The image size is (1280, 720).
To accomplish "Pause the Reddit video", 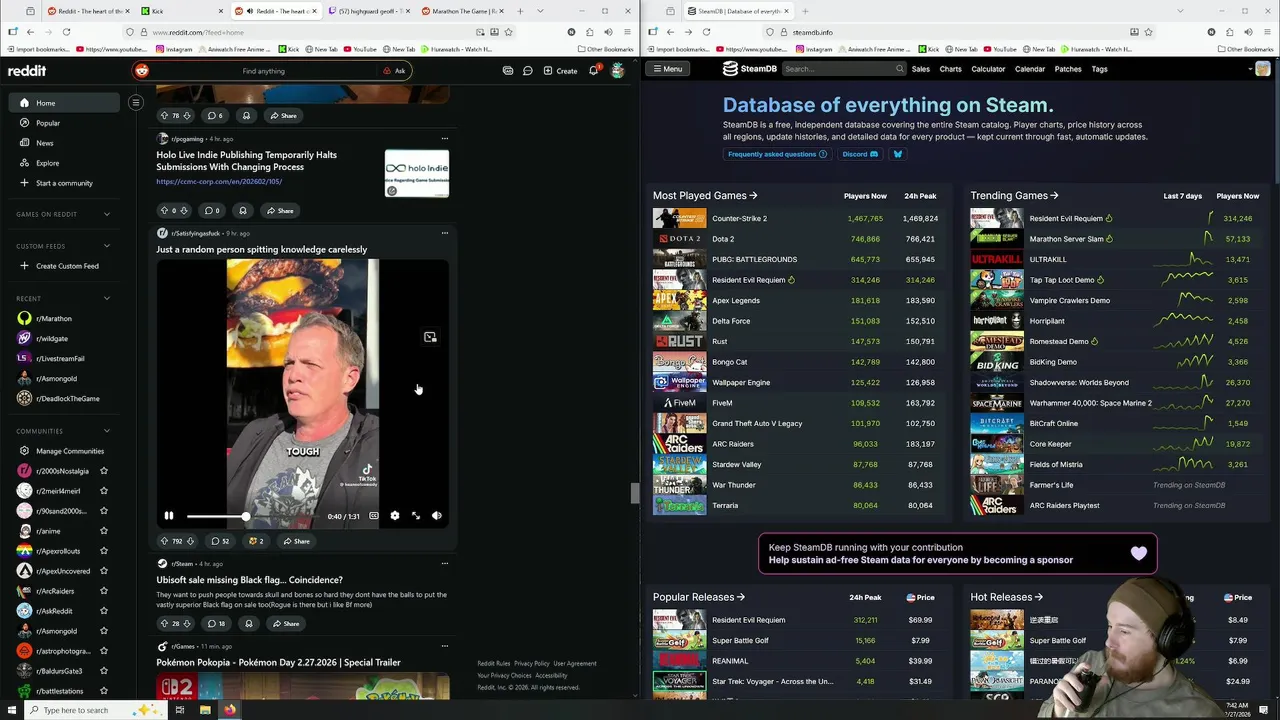I will pyautogui.click(x=169, y=516).
